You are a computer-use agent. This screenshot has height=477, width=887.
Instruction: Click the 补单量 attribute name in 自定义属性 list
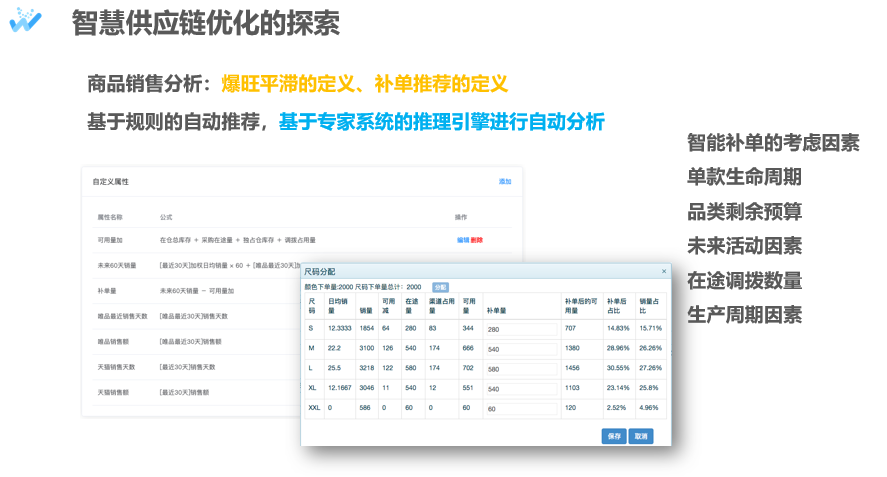tap(107, 291)
